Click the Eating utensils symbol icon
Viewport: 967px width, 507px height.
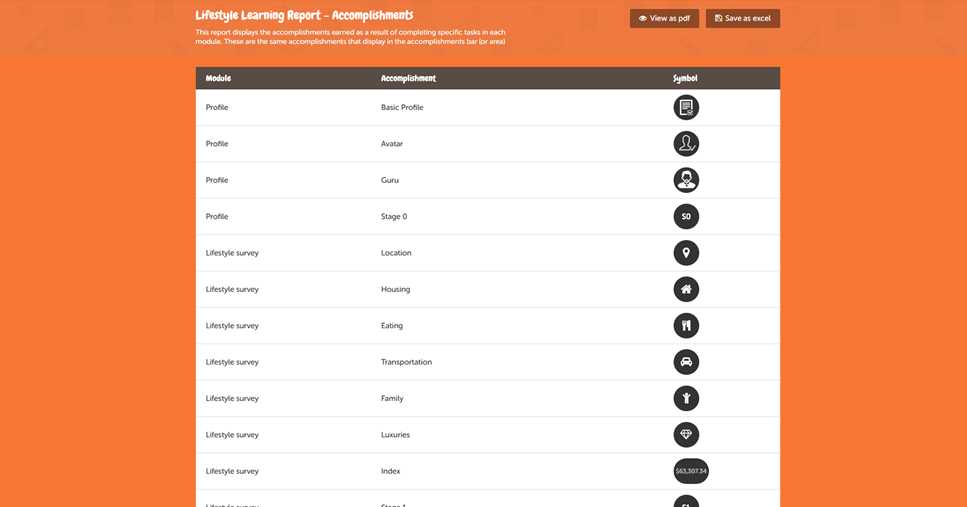click(x=686, y=326)
